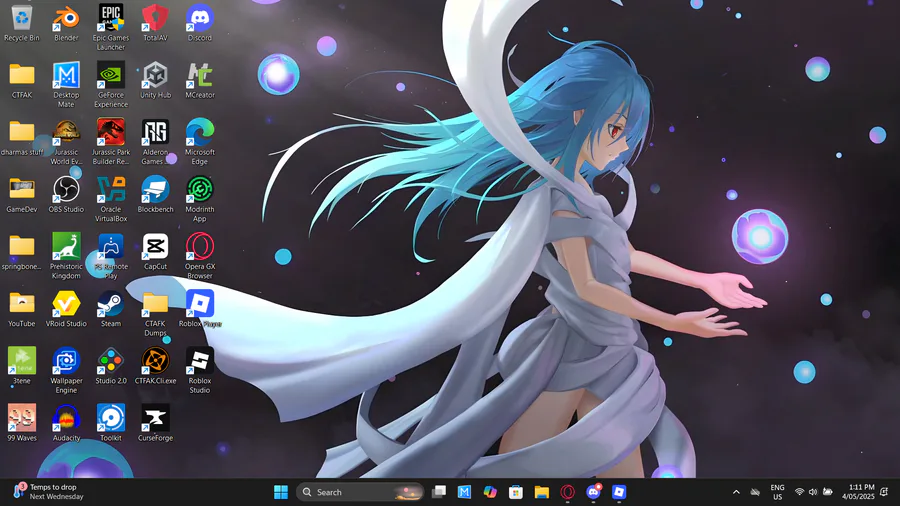The image size is (900, 506).
Task: Open Epic Games Launcher shortcut
Action: coord(111,28)
